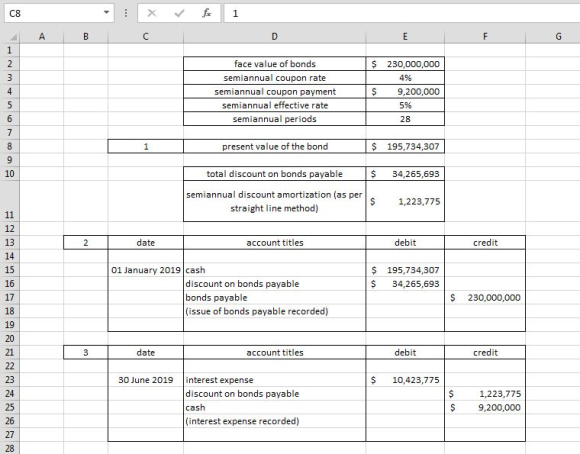Click '(issue of bonds payable recorded)' cell
Screen dimensions: 580x454
(274, 311)
